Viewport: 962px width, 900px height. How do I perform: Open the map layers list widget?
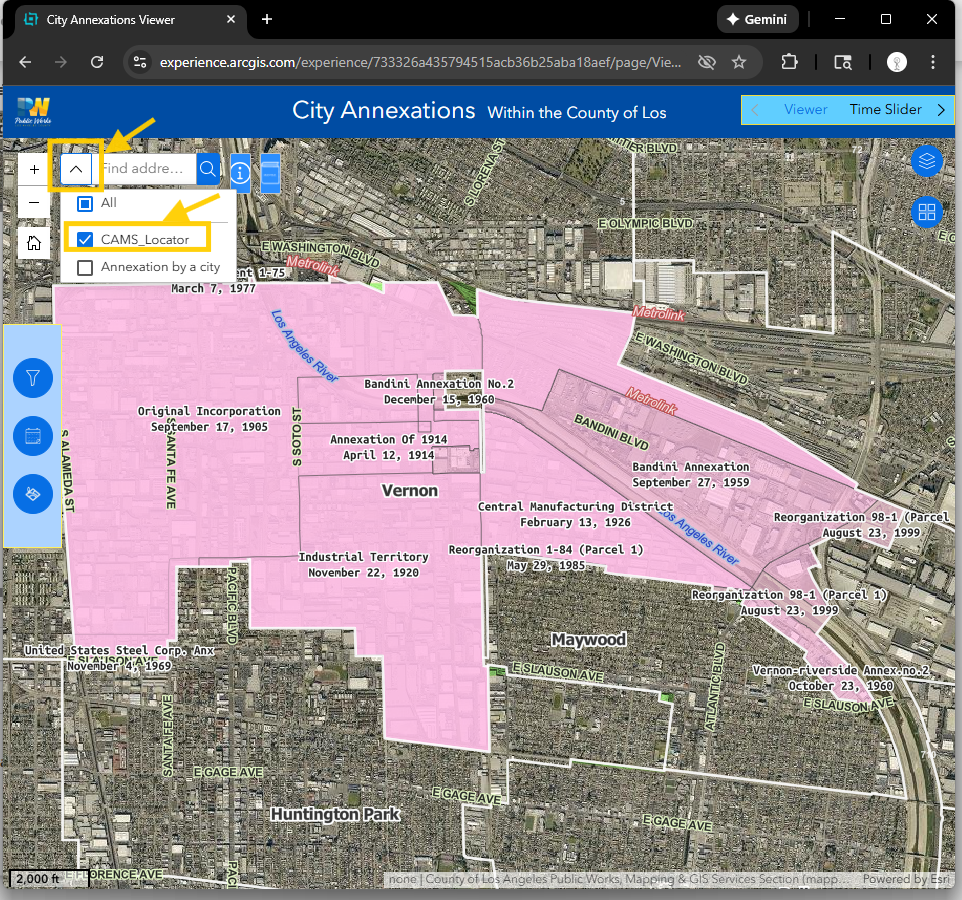click(927, 161)
